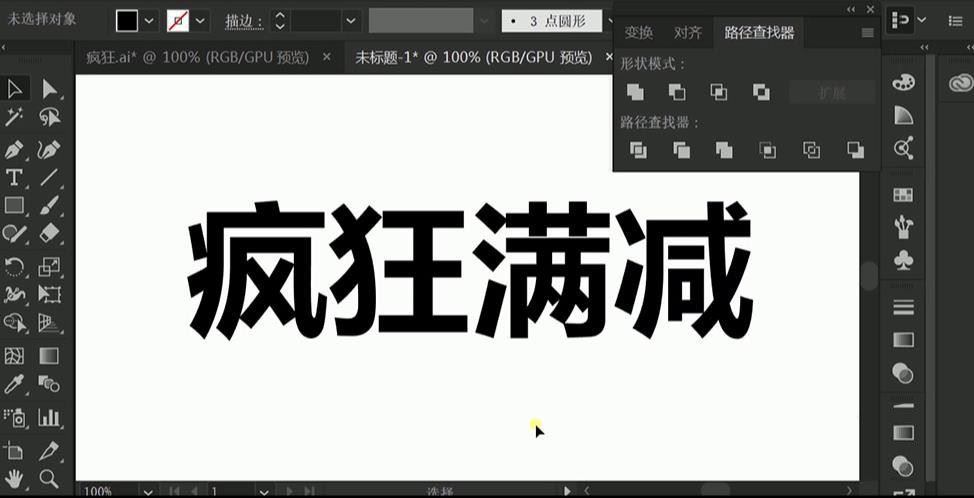
Task: Open the 变换 panel tab
Action: point(639,33)
